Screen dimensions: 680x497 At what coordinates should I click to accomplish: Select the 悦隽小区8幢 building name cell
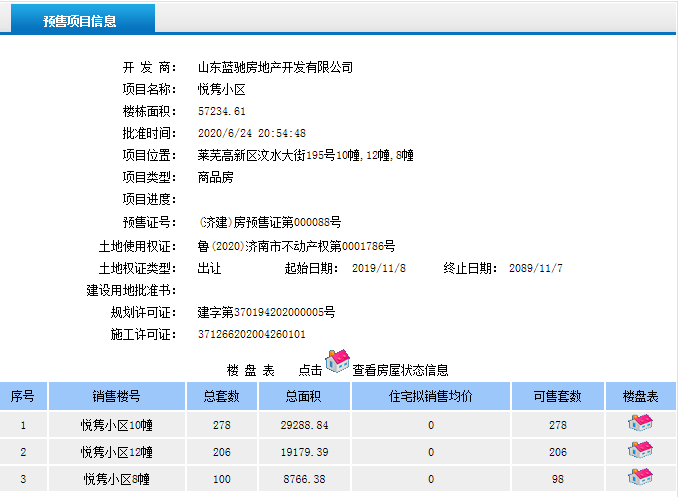pyautogui.click(x=117, y=479)
